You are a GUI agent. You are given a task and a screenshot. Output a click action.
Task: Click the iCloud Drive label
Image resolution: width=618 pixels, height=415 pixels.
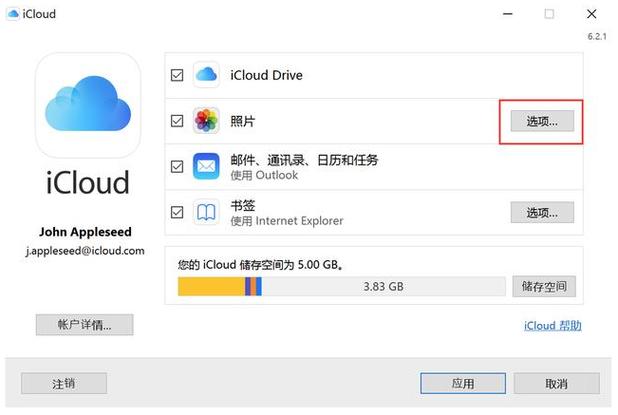(266, 75)
